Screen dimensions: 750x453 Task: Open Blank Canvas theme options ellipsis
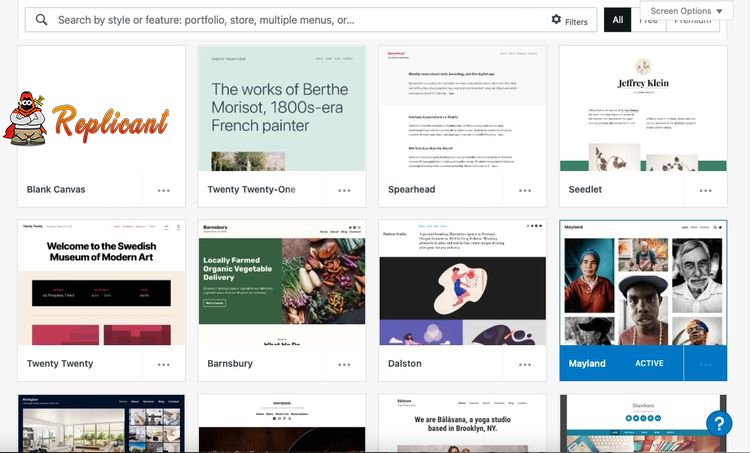pyautogui.click(x=164, y=190)
